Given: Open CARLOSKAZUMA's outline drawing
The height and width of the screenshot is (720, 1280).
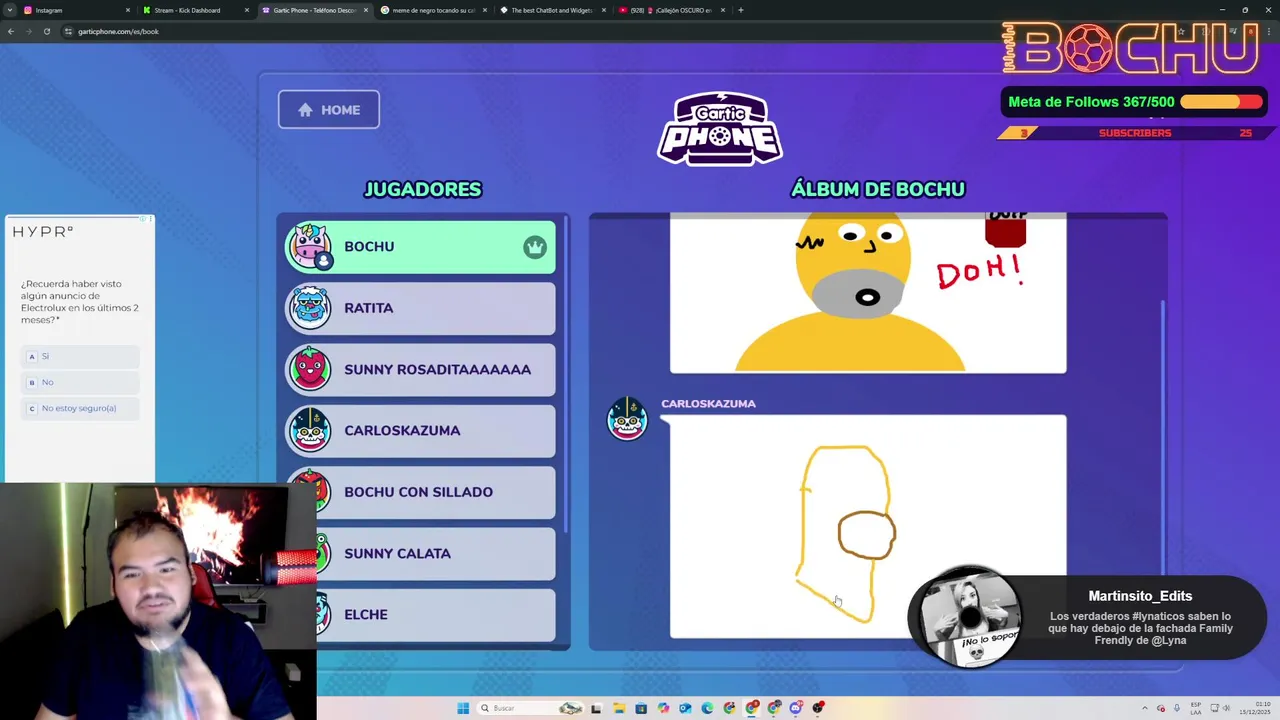Looking at the screenshot, I should [x=868, y=527].
